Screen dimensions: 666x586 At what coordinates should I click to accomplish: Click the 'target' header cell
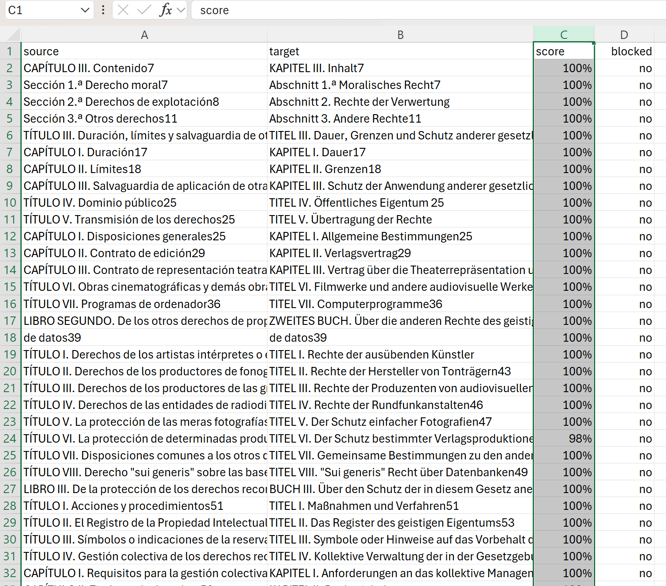tap(400, 51)
